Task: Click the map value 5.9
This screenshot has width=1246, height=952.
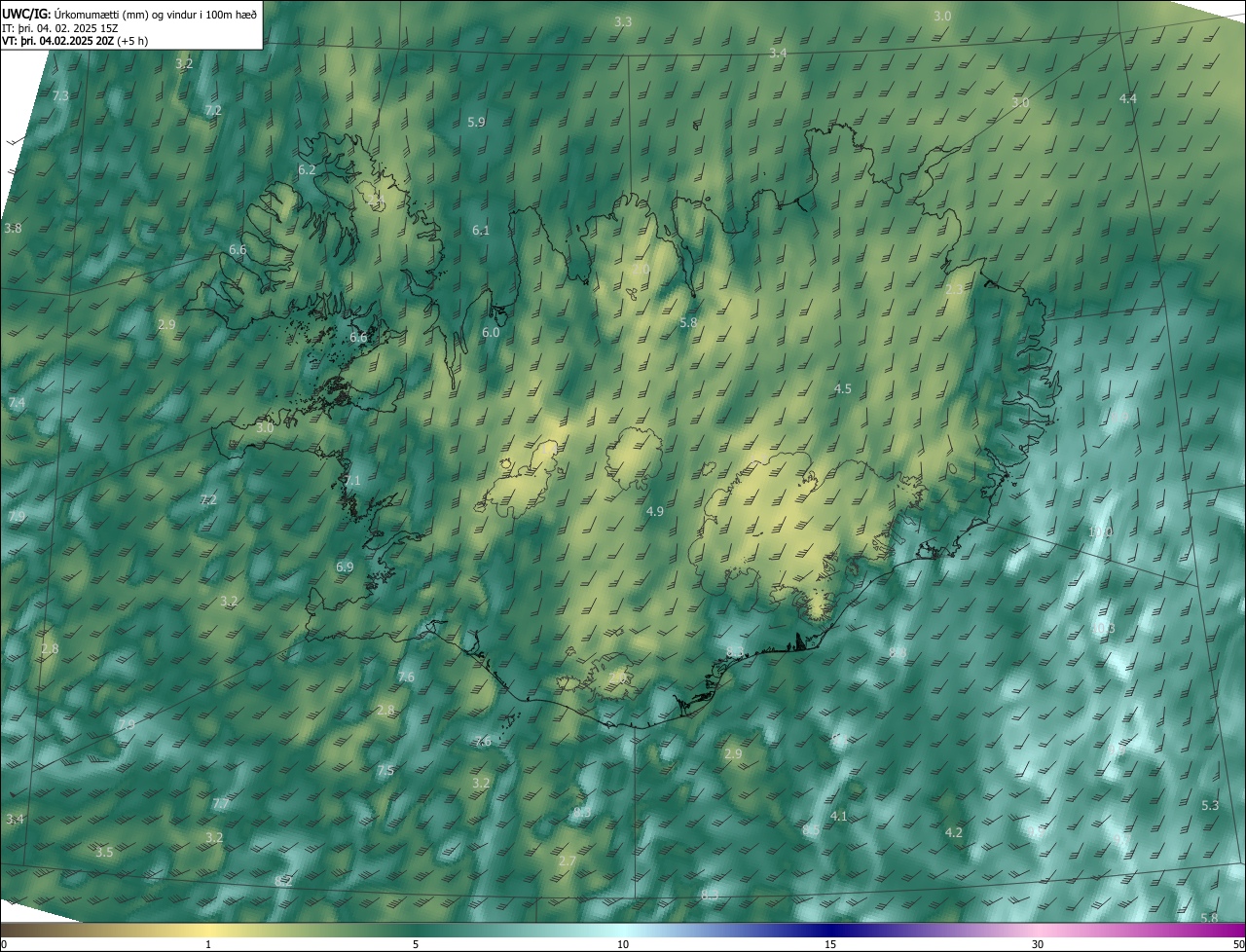Action: 476,122
